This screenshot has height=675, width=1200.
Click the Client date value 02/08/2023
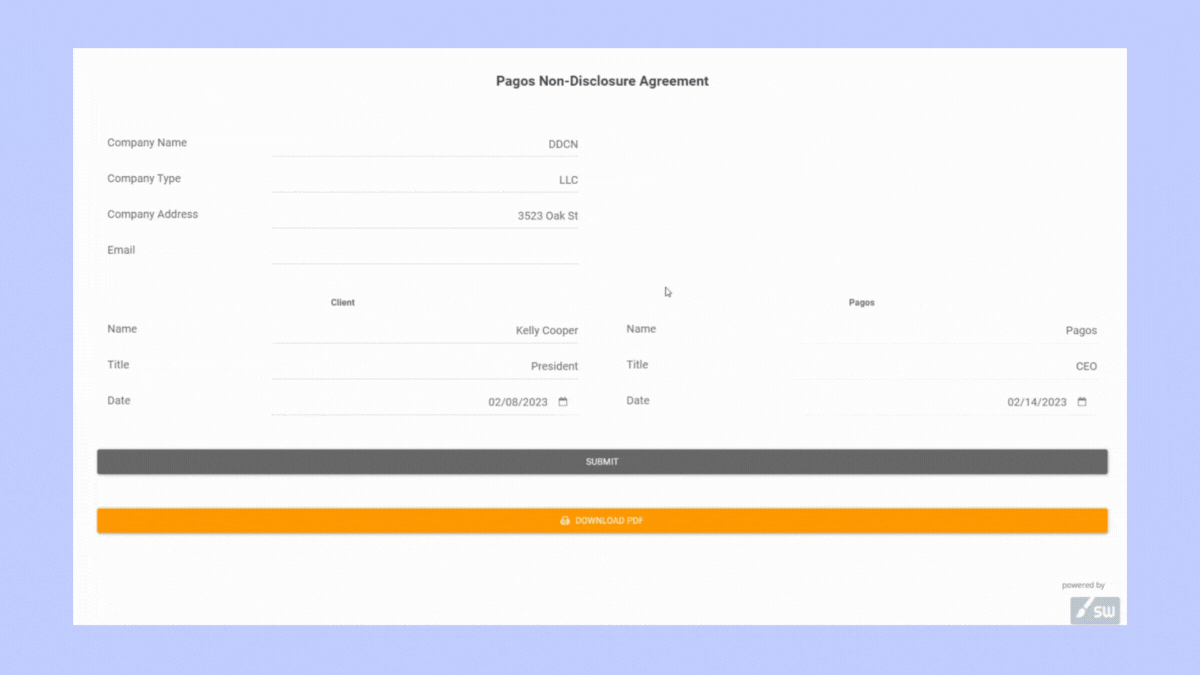[x=518, y=402]
